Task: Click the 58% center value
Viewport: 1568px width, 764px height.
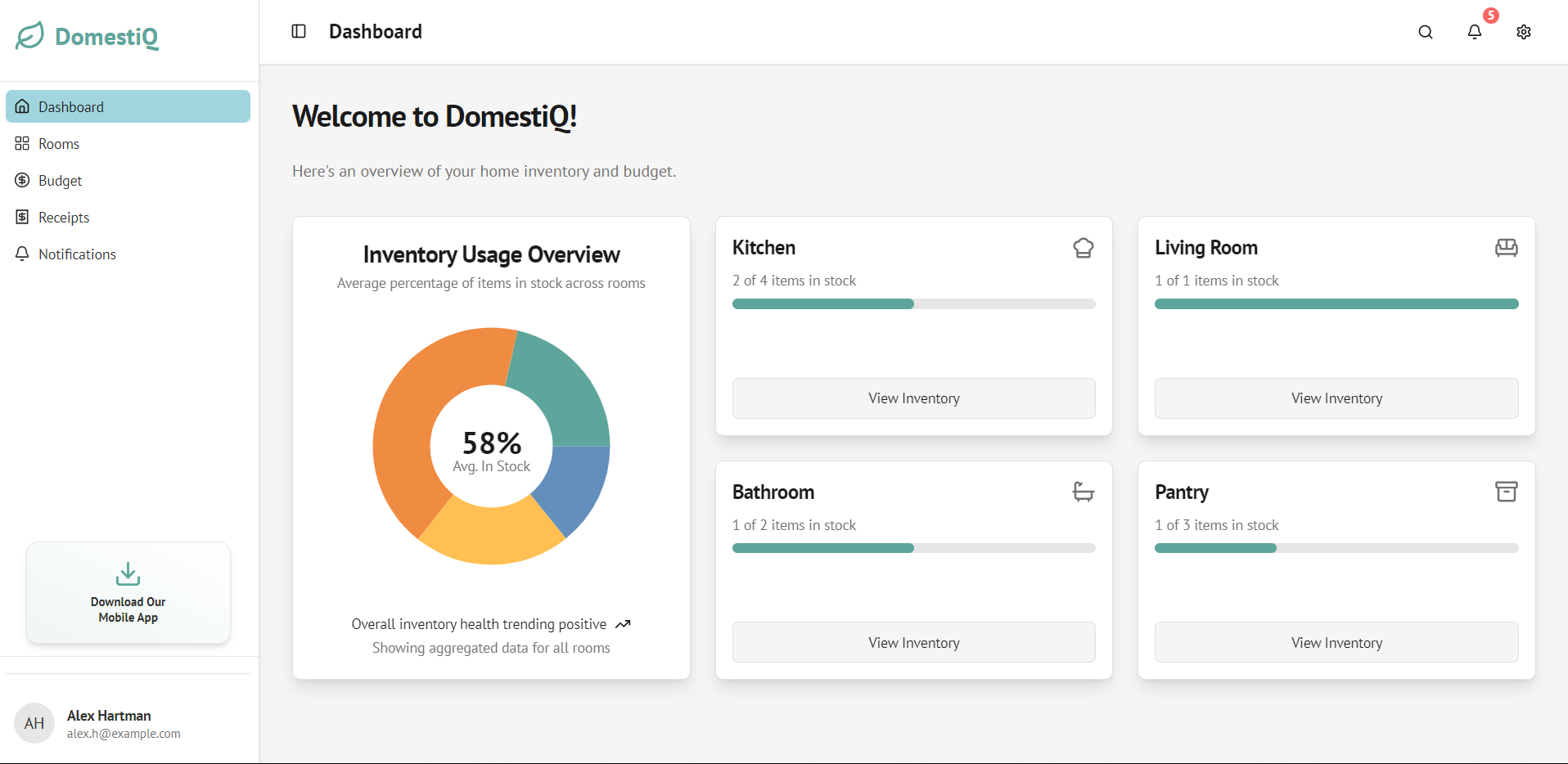Action: [x=492, y=443]
